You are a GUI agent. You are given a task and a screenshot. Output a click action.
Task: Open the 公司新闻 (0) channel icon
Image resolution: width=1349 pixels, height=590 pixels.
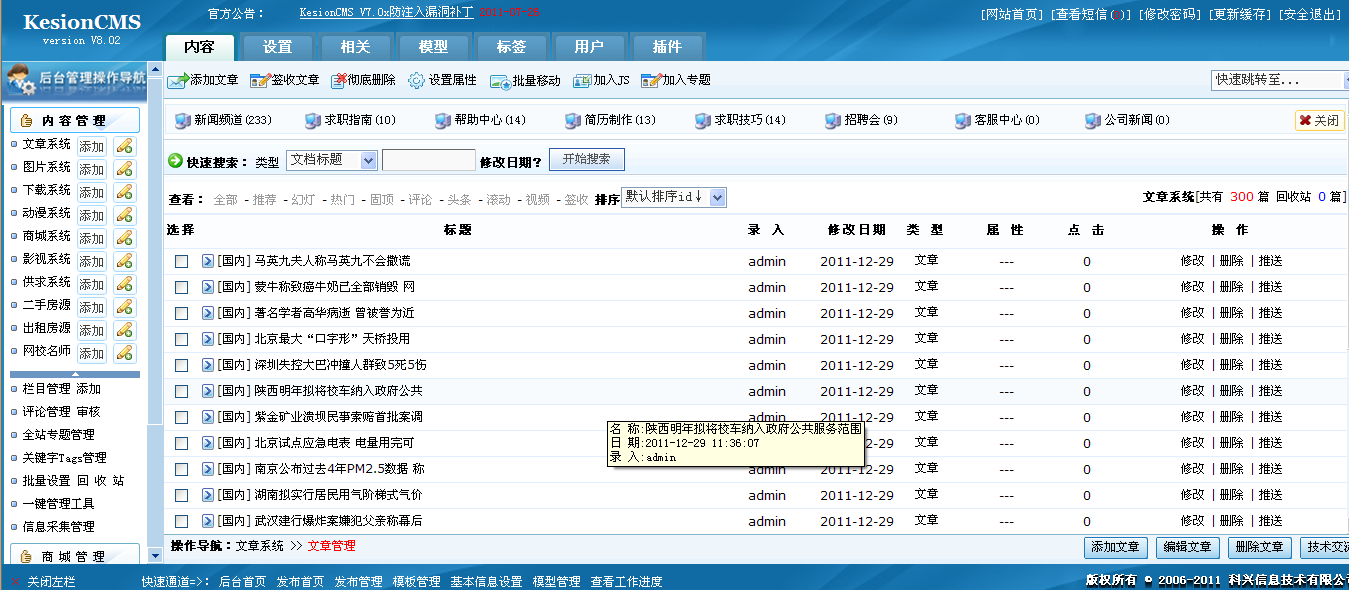tap(1093, 120)
